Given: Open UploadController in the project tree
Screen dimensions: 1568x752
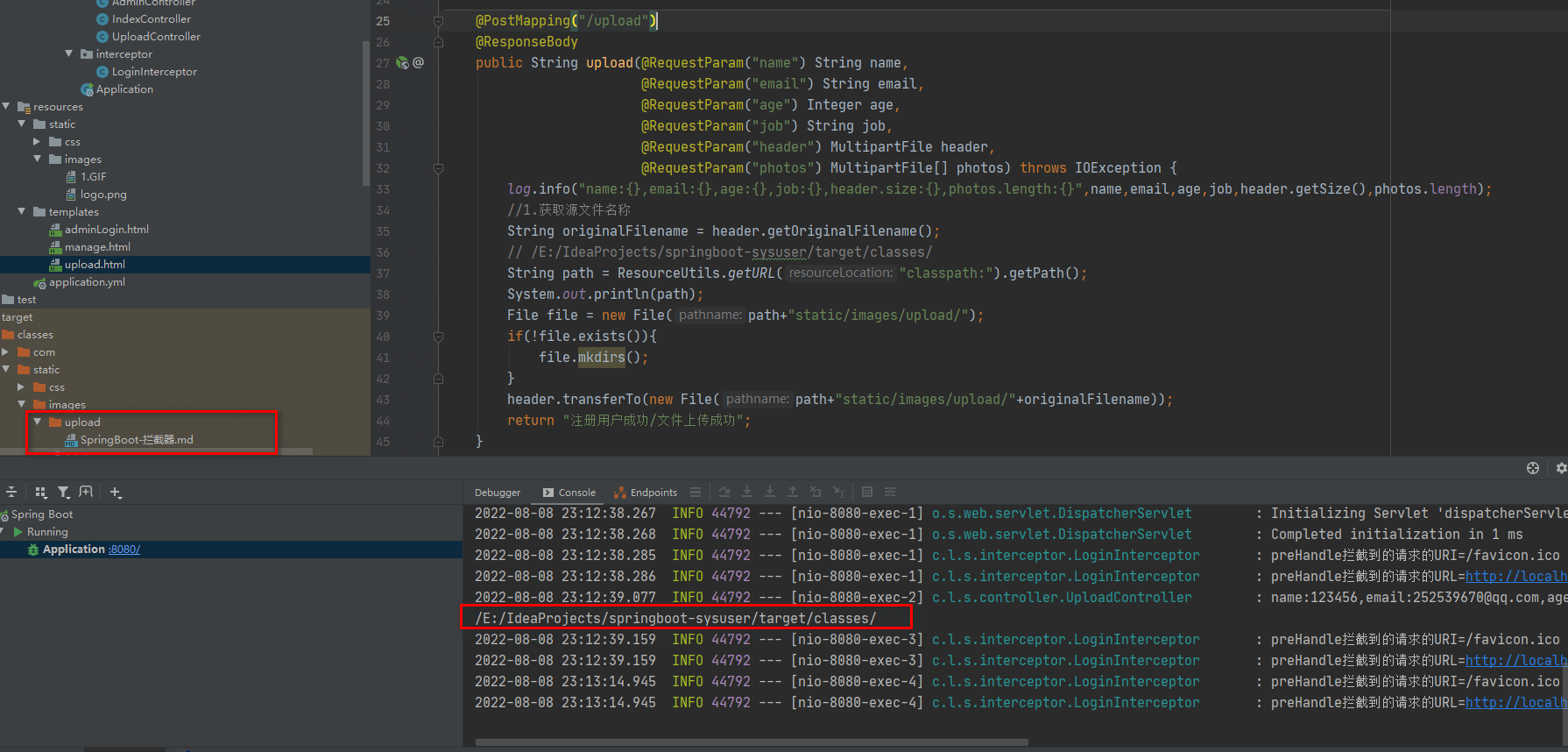Looking at the screenshot, I should click(156, 37).
